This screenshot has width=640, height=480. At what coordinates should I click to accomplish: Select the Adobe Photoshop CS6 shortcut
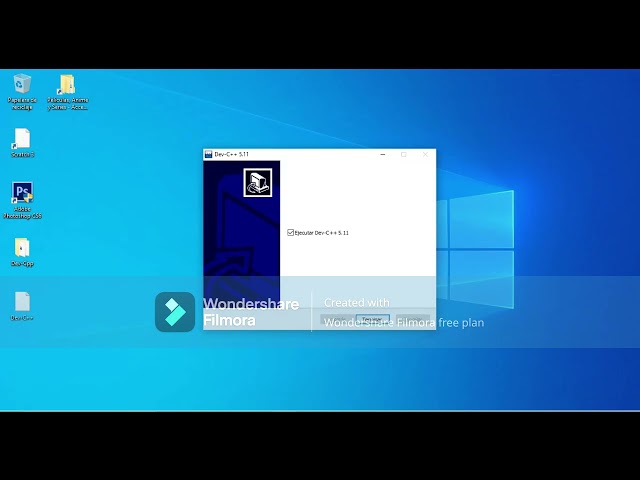(22, 200)
